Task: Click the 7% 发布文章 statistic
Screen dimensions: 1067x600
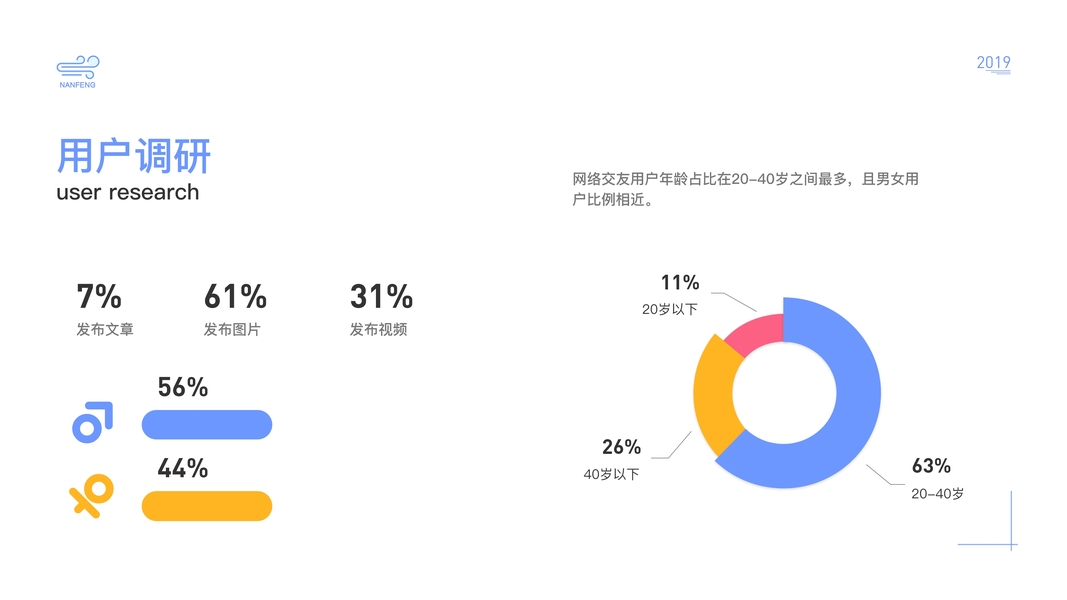Action: click(104, 310)
